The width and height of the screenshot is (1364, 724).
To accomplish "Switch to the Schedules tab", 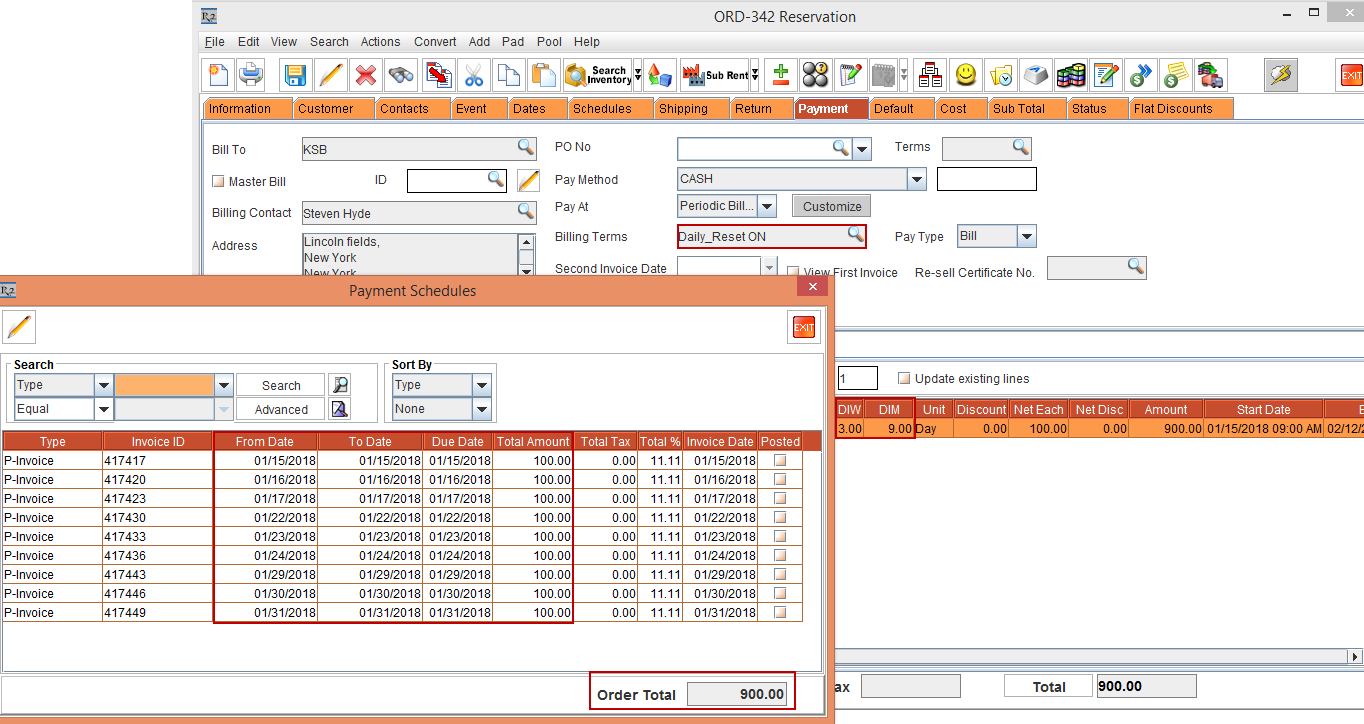I will pyautogui.click(x=601, y=109).
